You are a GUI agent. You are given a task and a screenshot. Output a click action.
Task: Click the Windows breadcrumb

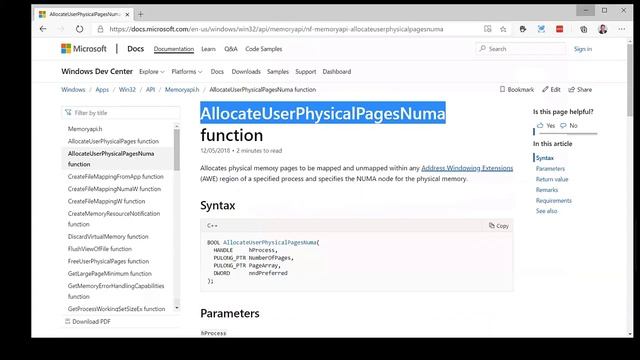click(73, 89)
